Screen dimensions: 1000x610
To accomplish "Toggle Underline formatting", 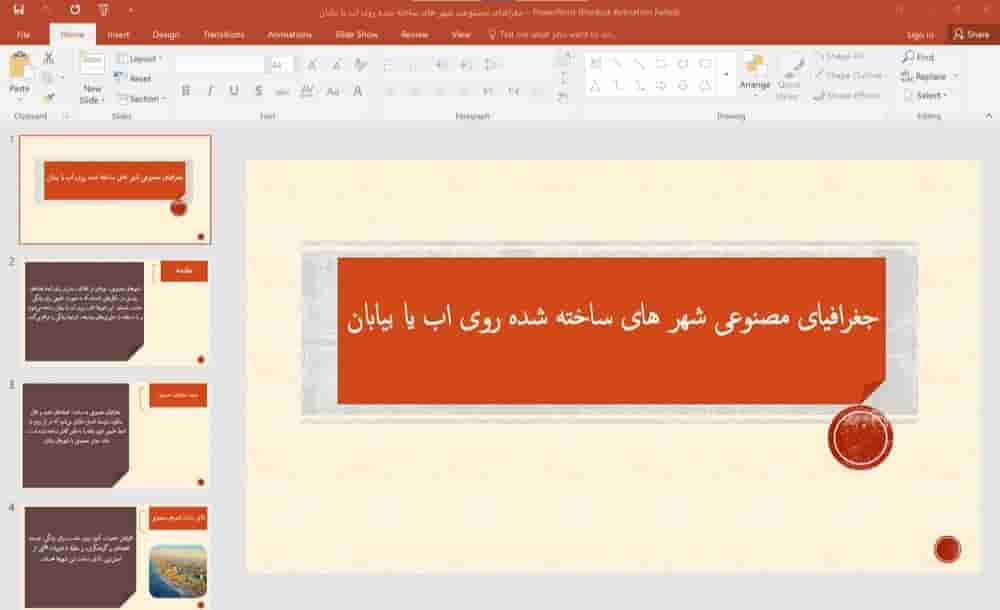I will pos(234,91).
